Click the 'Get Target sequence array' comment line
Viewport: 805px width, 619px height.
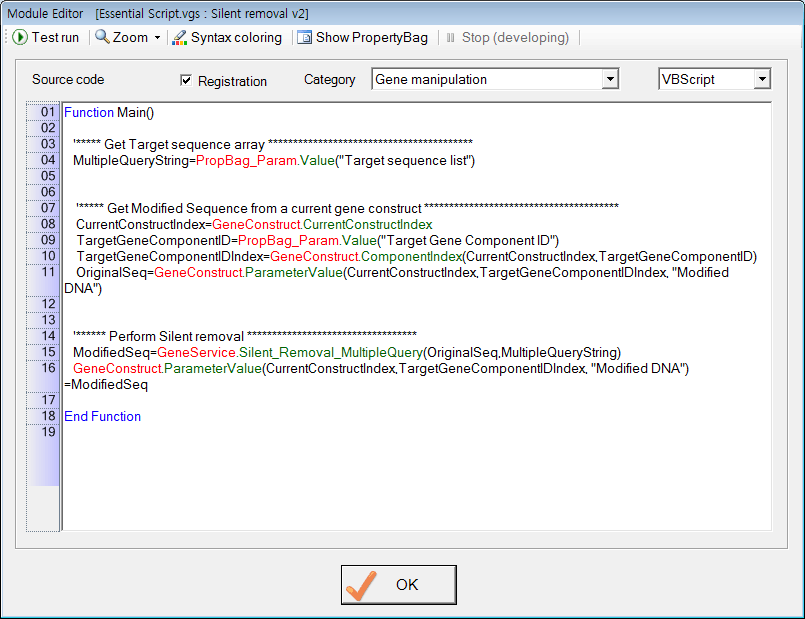(x=272, y=144)
